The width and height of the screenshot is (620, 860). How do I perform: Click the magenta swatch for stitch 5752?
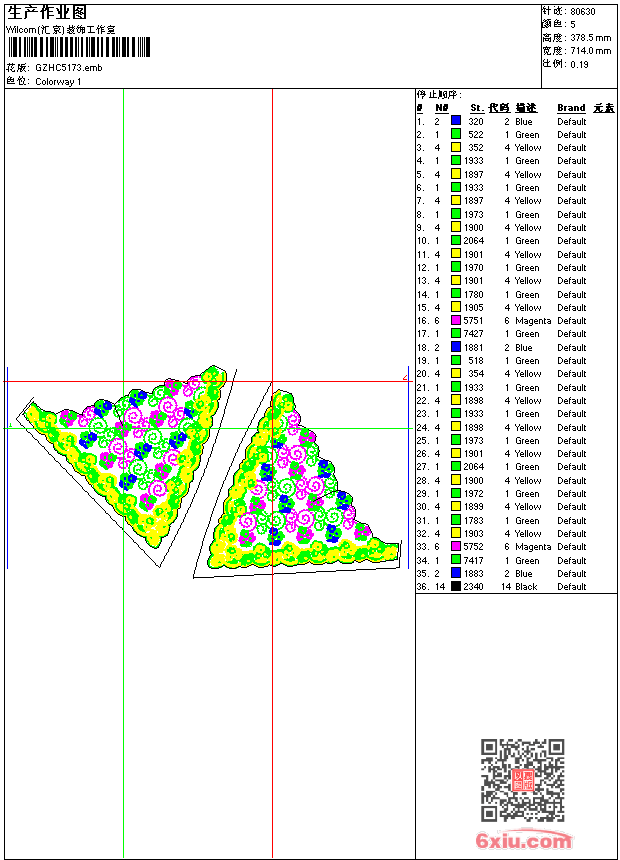point(456,547)
